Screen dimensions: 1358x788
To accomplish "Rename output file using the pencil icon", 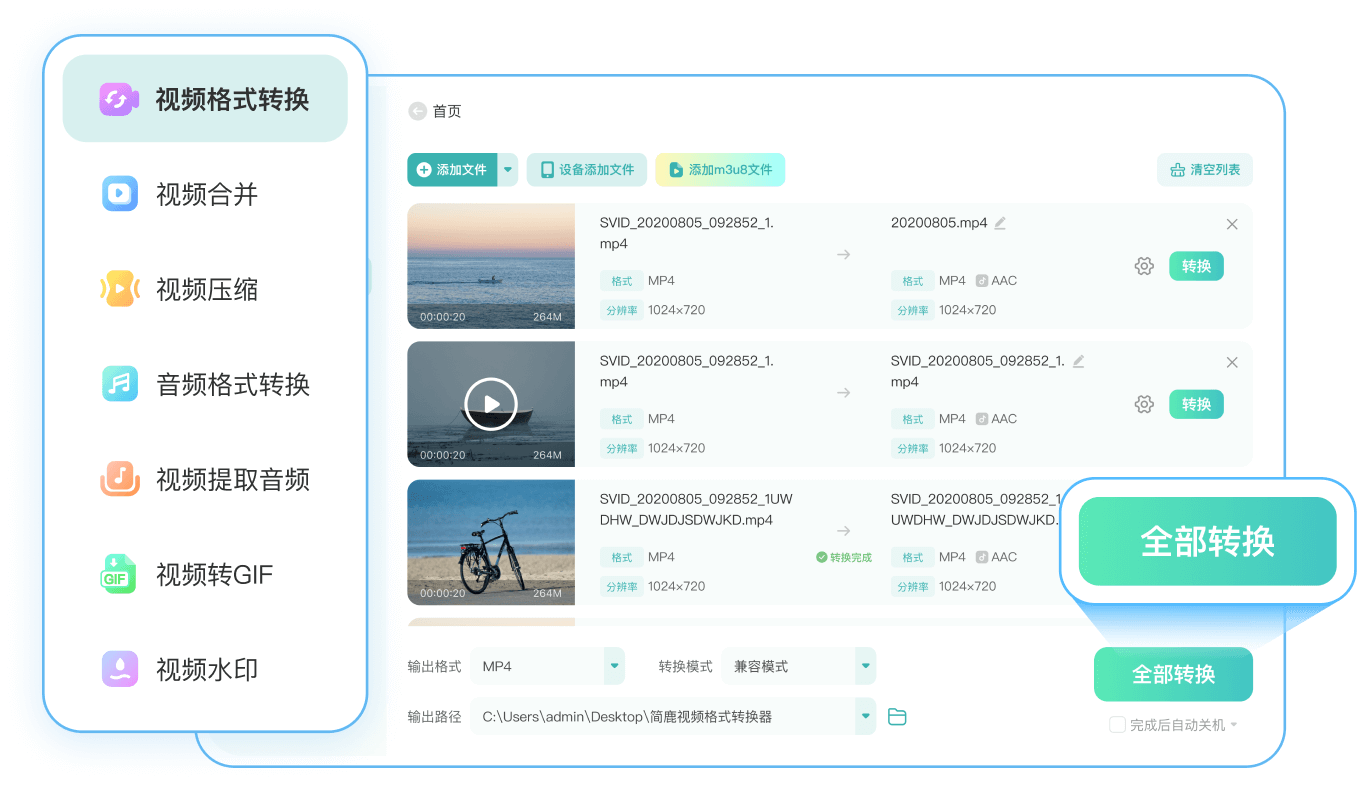I will pyautogui.click(x=999, y=222).
